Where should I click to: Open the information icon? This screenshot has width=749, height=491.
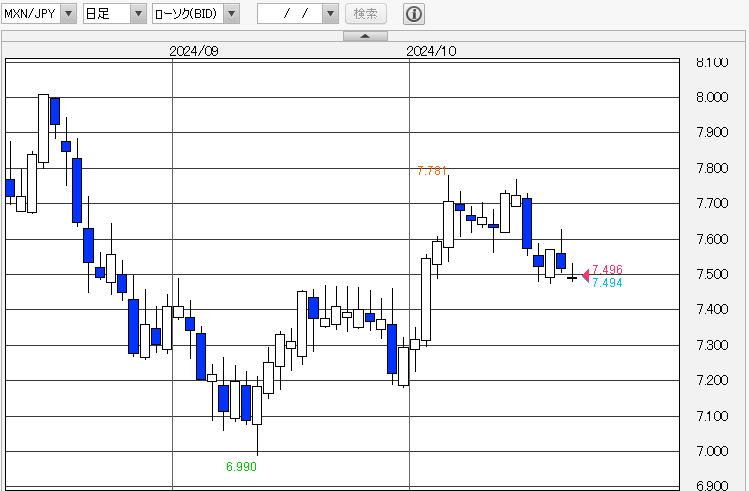(x=414, y=14)
